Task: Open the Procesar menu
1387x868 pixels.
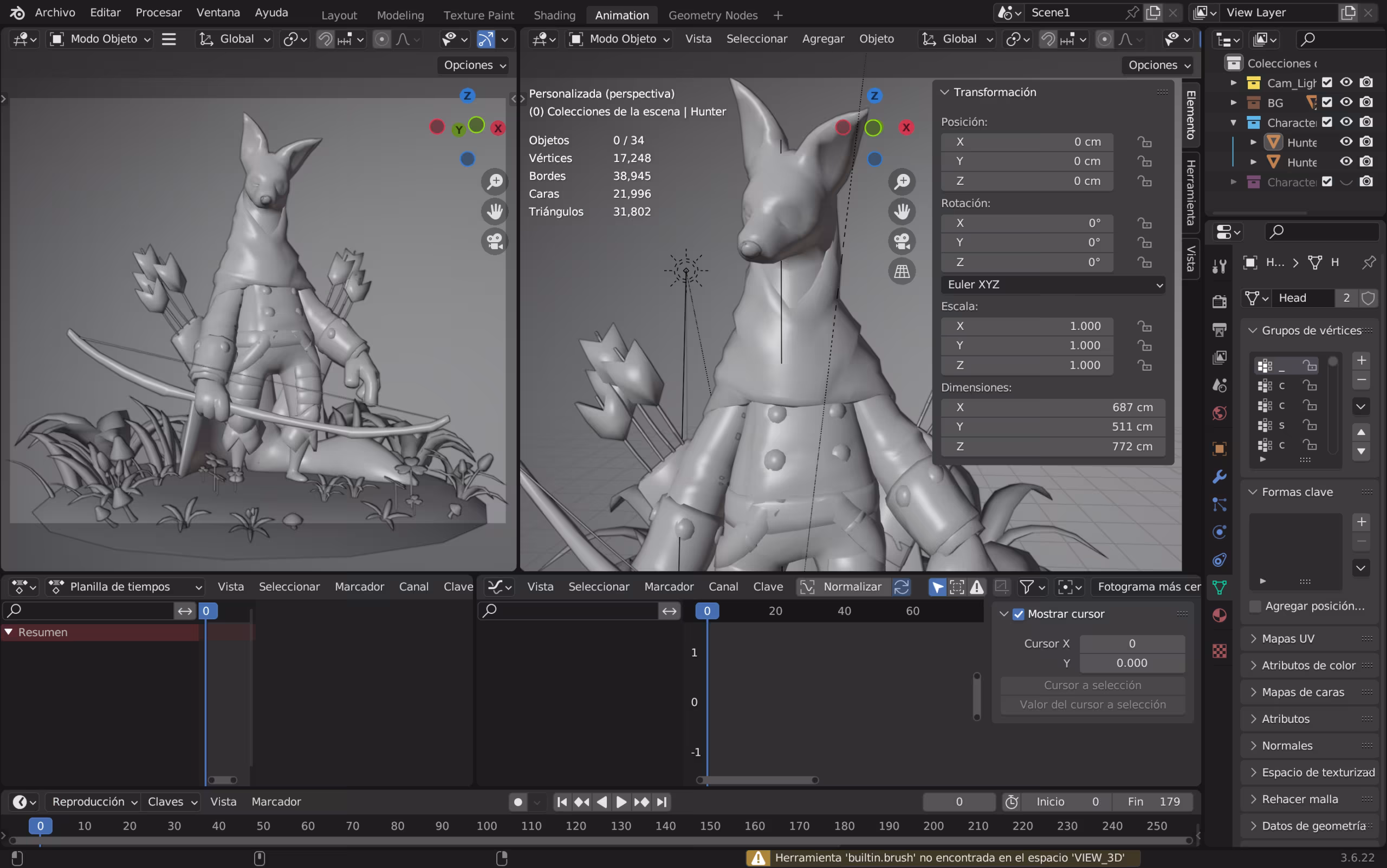Action: [x=158, y=12]
